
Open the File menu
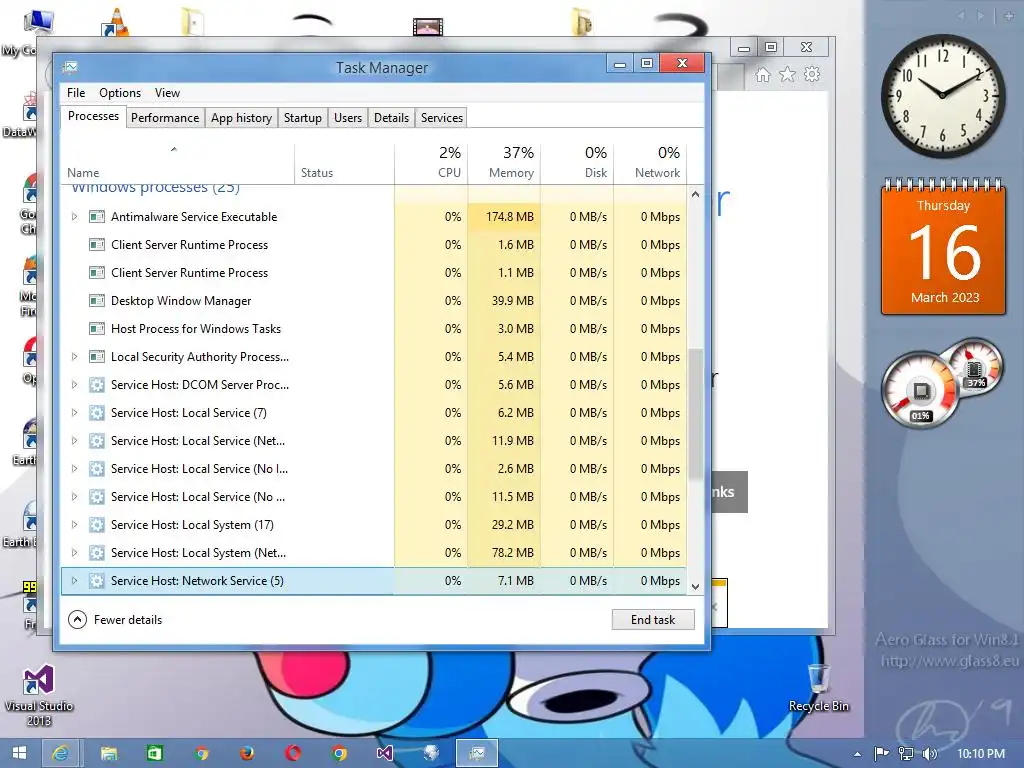point(76,93)
